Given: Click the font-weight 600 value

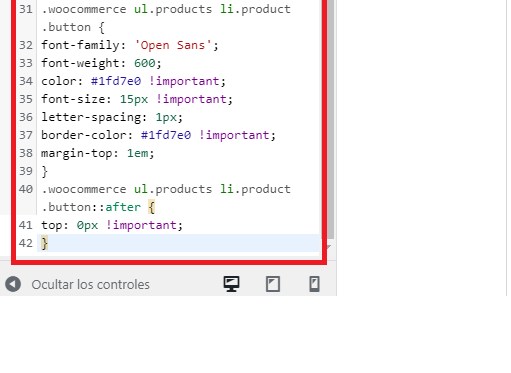Looking at the screenshot, I should point(145,63).
